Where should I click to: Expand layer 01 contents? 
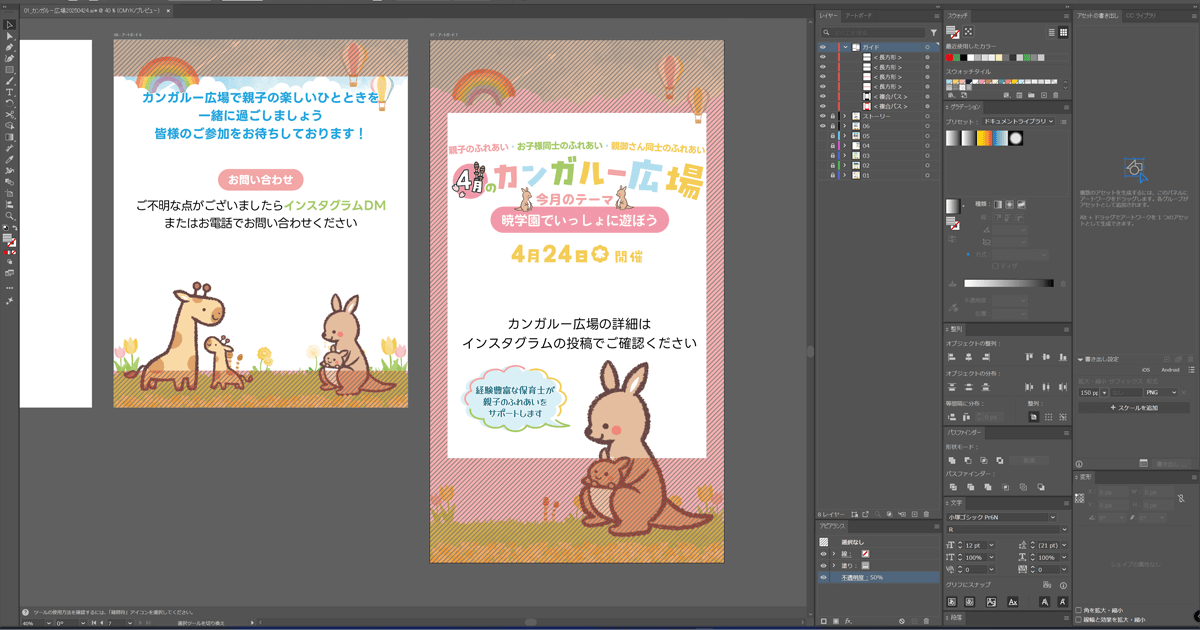tap(845, 175)
